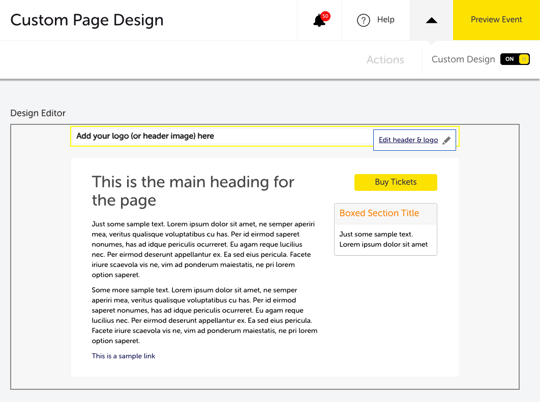The width and height of the screenshot is (540, 402).
Task: Click the Design Editor label
Action: tap(38, 113)
